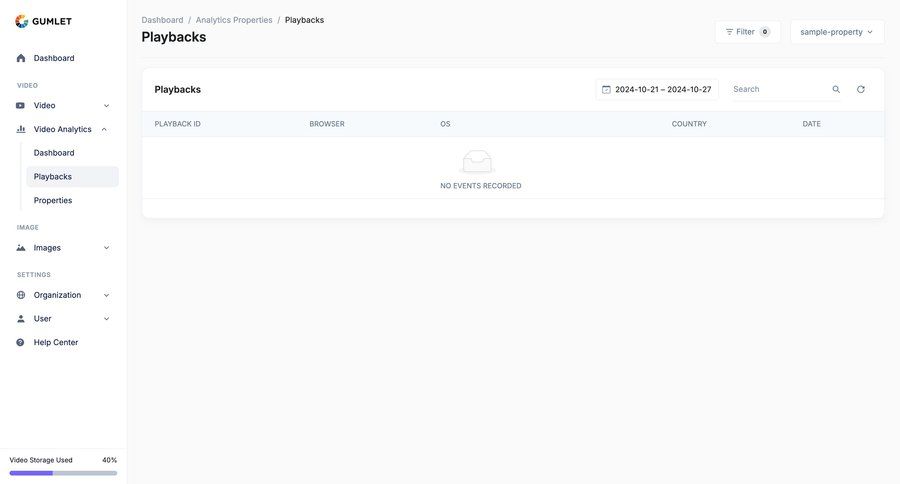Image resolution: width=900 pixels, height=484 pixels.
Task: Click the Help Center question mark icon
Action: (x=21, y=342)
